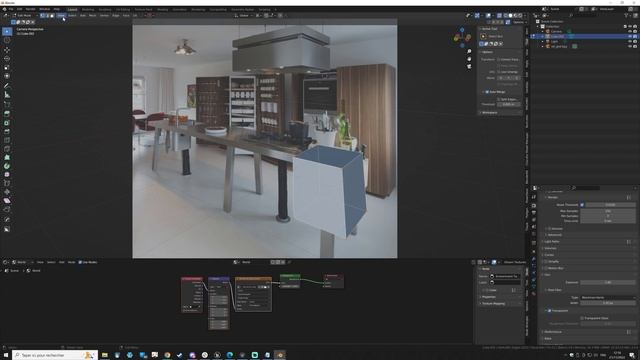Select the Poly Build tool
This screenshot has width=640, height=360.
click(x=7, y=157)
